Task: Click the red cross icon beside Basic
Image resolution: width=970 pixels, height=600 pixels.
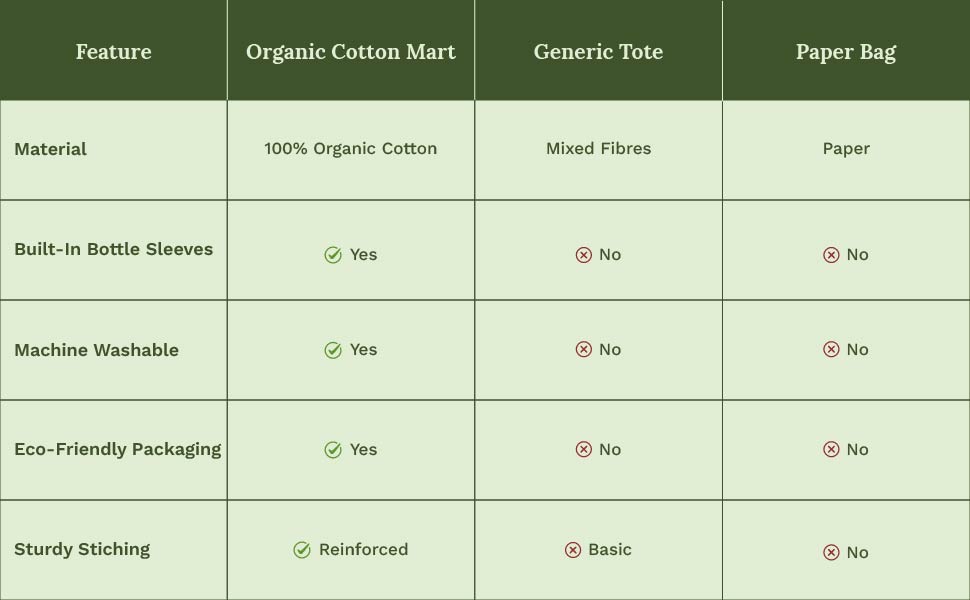Action: point(573,550)
